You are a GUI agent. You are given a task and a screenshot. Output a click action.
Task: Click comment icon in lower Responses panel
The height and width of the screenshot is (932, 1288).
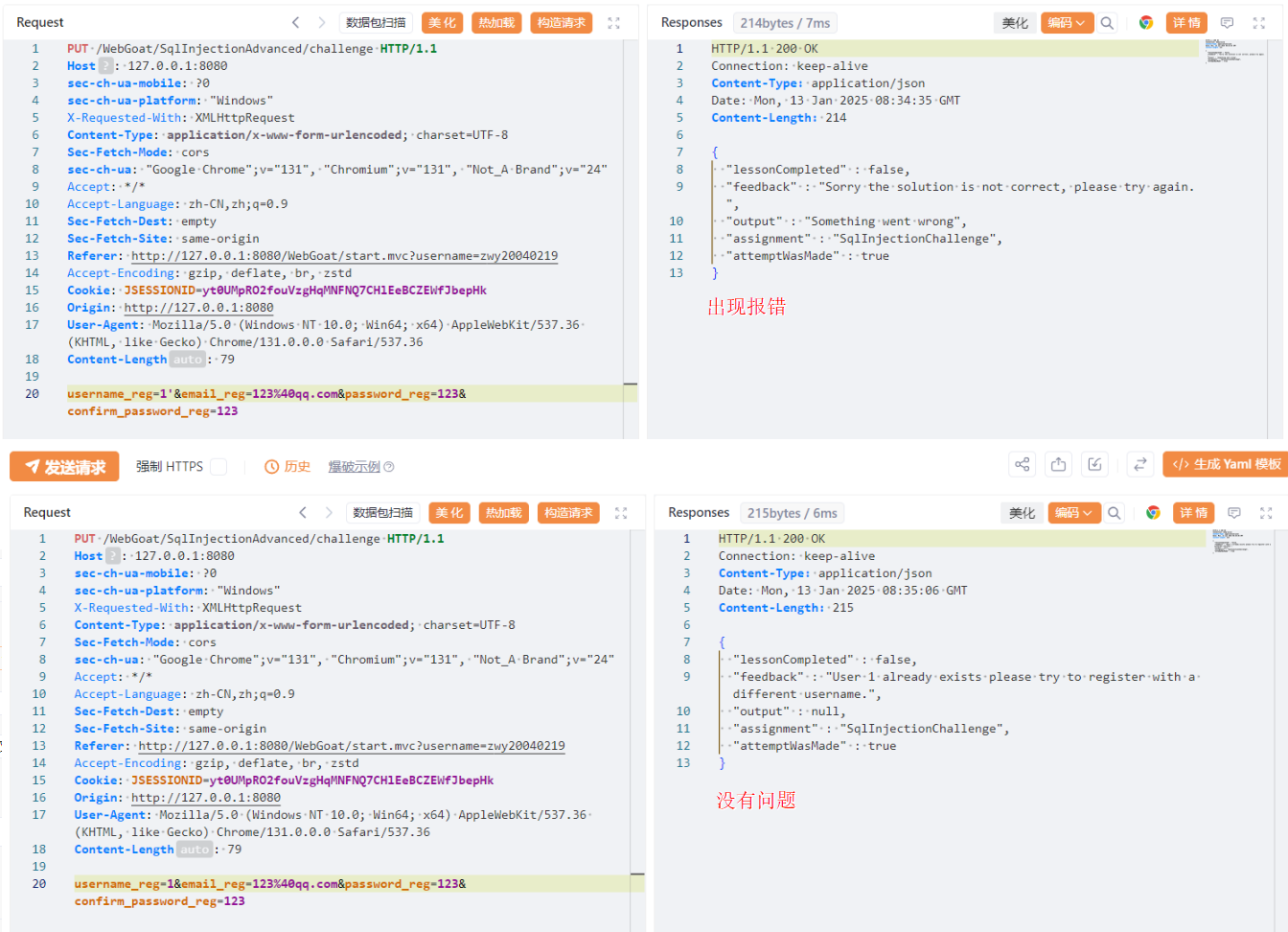tap(1234, 513)
